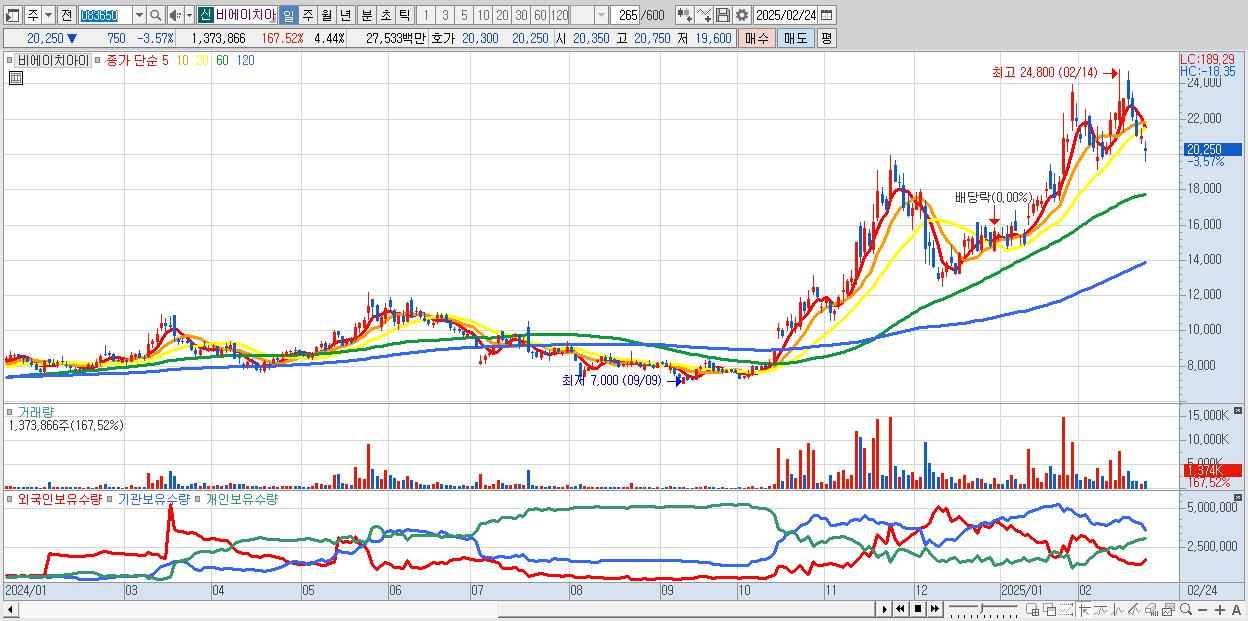Image resolution: width=1248 pixels, height=621 pixels.
Task: Click the panel layout icon at top-left
Action: (x=12, y=15)
